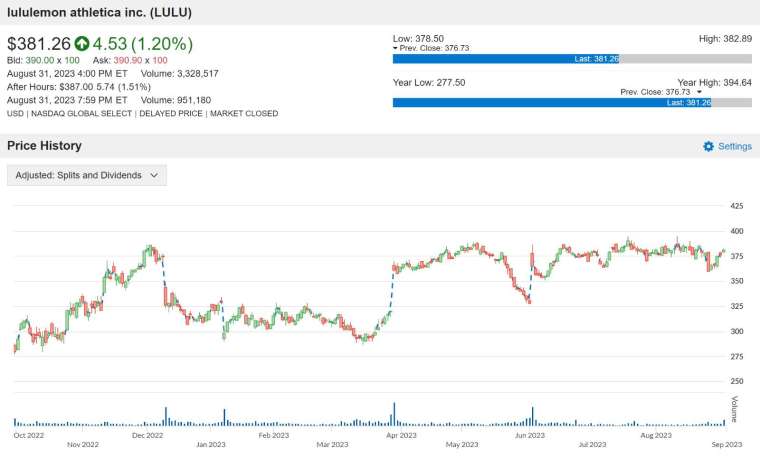
Task: Click the Prev. Close marker under Year High
Action: pyautogui.click(x=661, y=92)
